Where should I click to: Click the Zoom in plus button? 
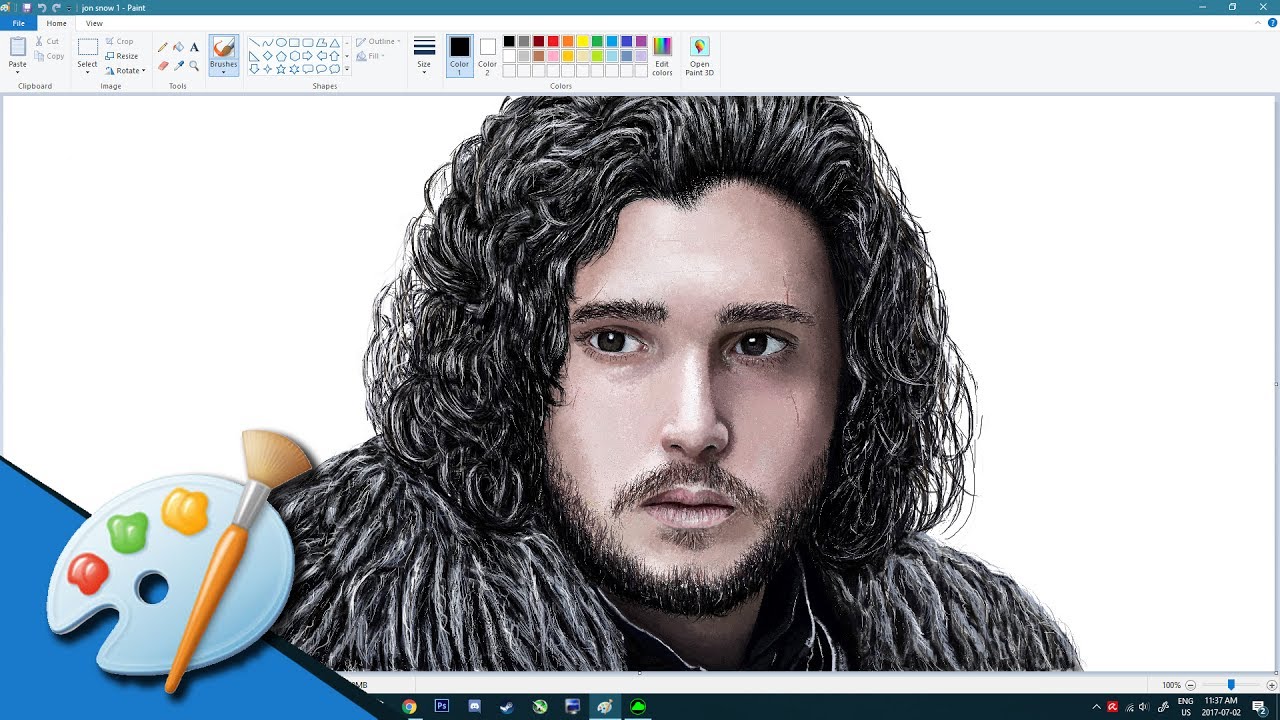pyautogui.click(x=1272, y=685)
